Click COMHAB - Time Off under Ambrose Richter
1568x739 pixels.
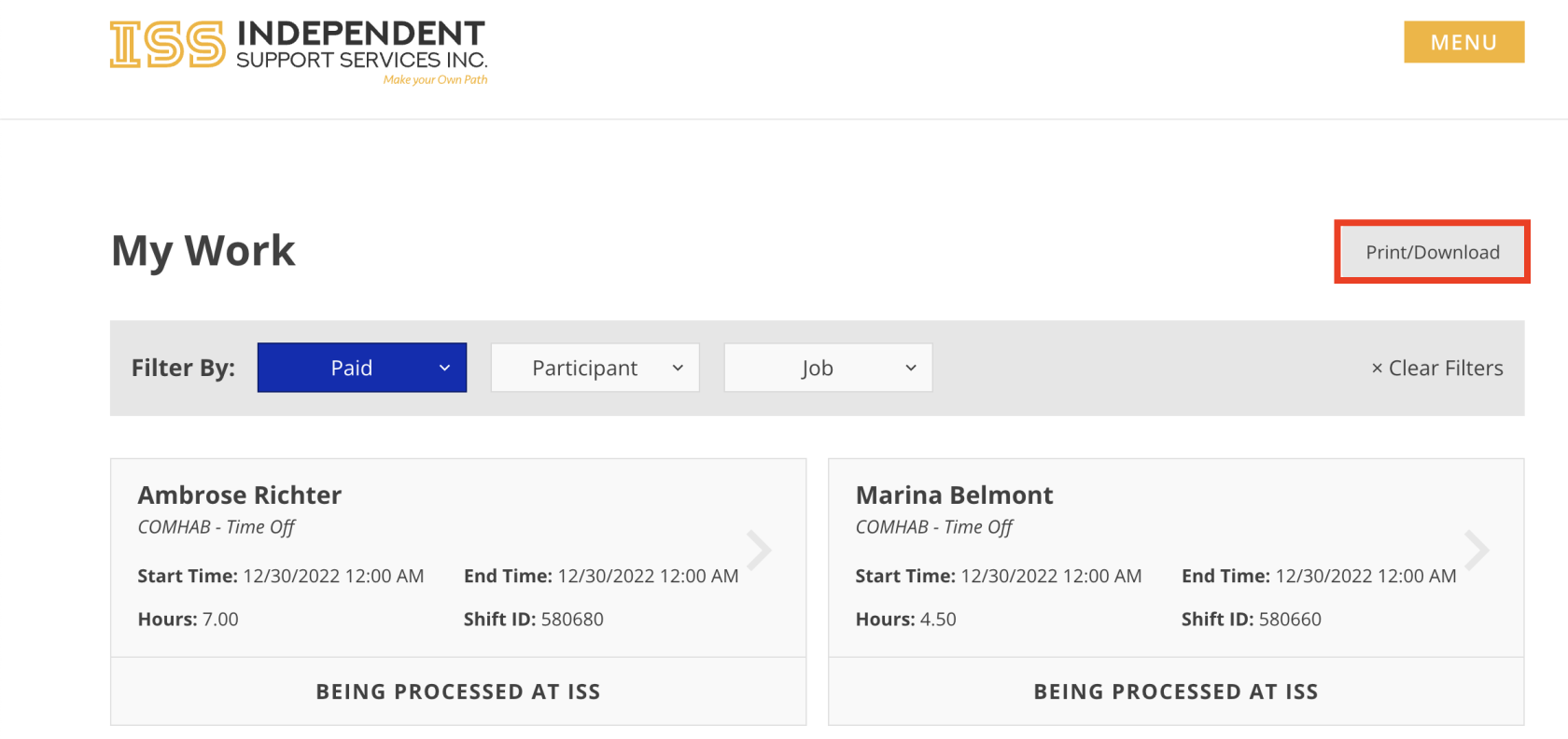[217, 527]
